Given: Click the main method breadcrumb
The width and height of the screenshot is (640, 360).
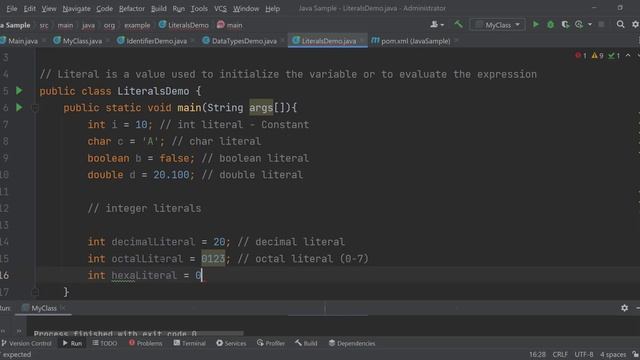Looking at the screenshot, I should (230, 25).
